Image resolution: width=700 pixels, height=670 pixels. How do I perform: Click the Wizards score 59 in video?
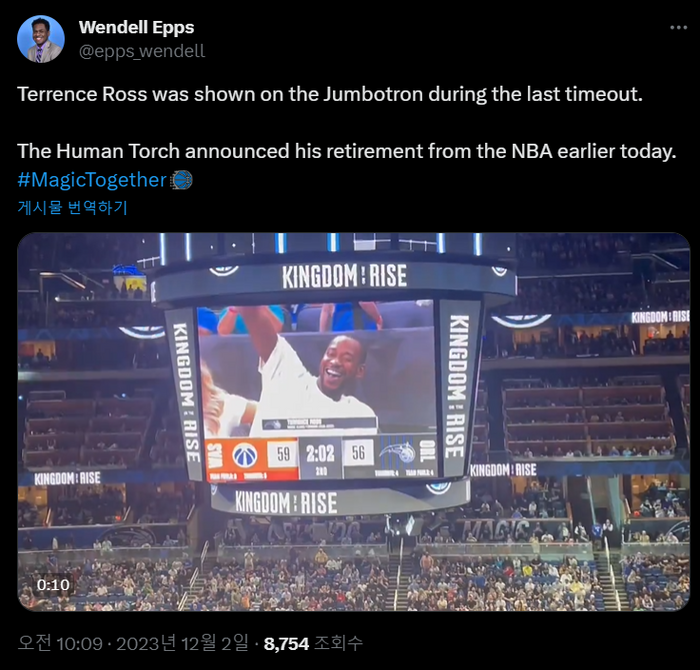click(283, 454)
